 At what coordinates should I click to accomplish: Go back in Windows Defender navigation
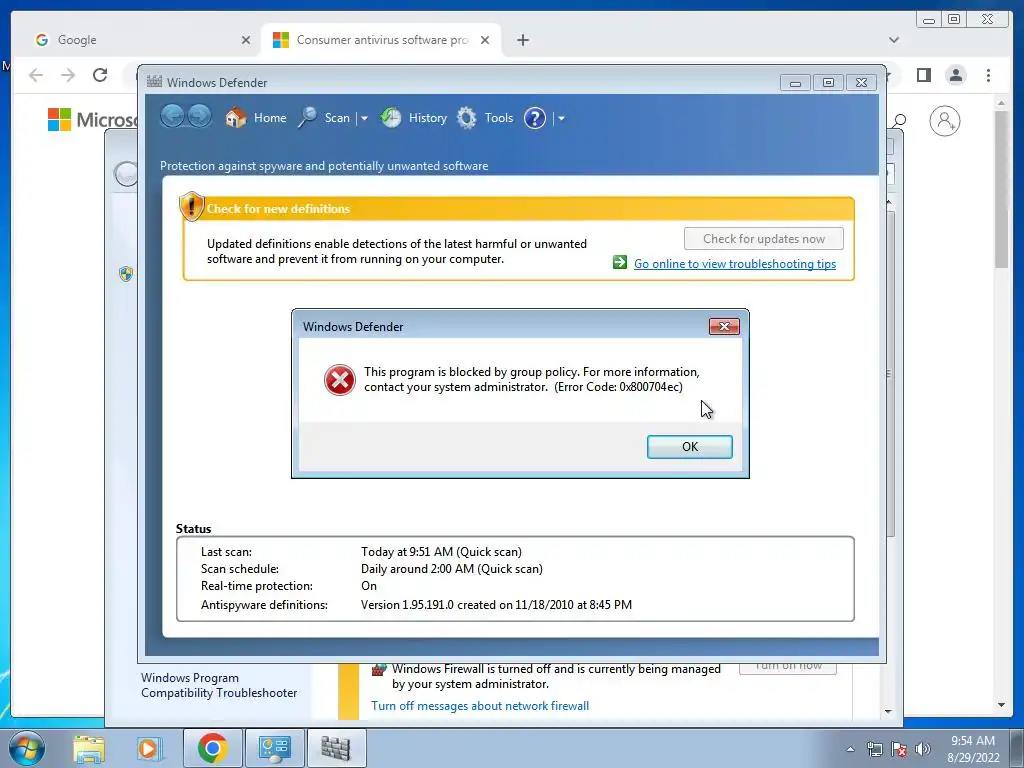coord(172,117)
